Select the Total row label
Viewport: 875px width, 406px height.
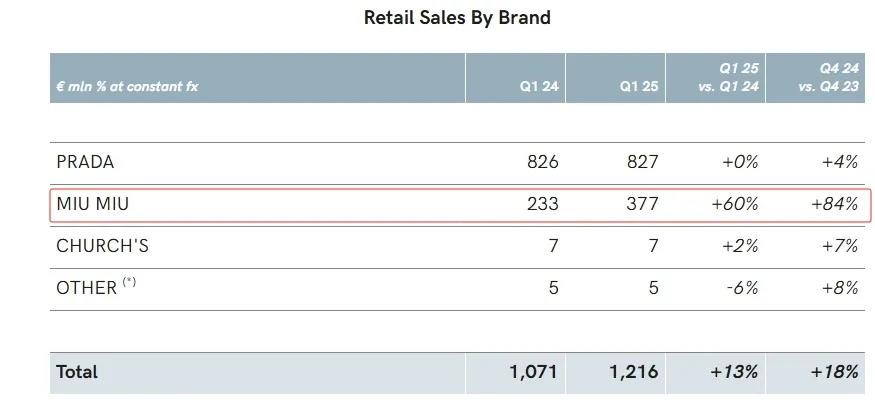(x=77, y=372)
